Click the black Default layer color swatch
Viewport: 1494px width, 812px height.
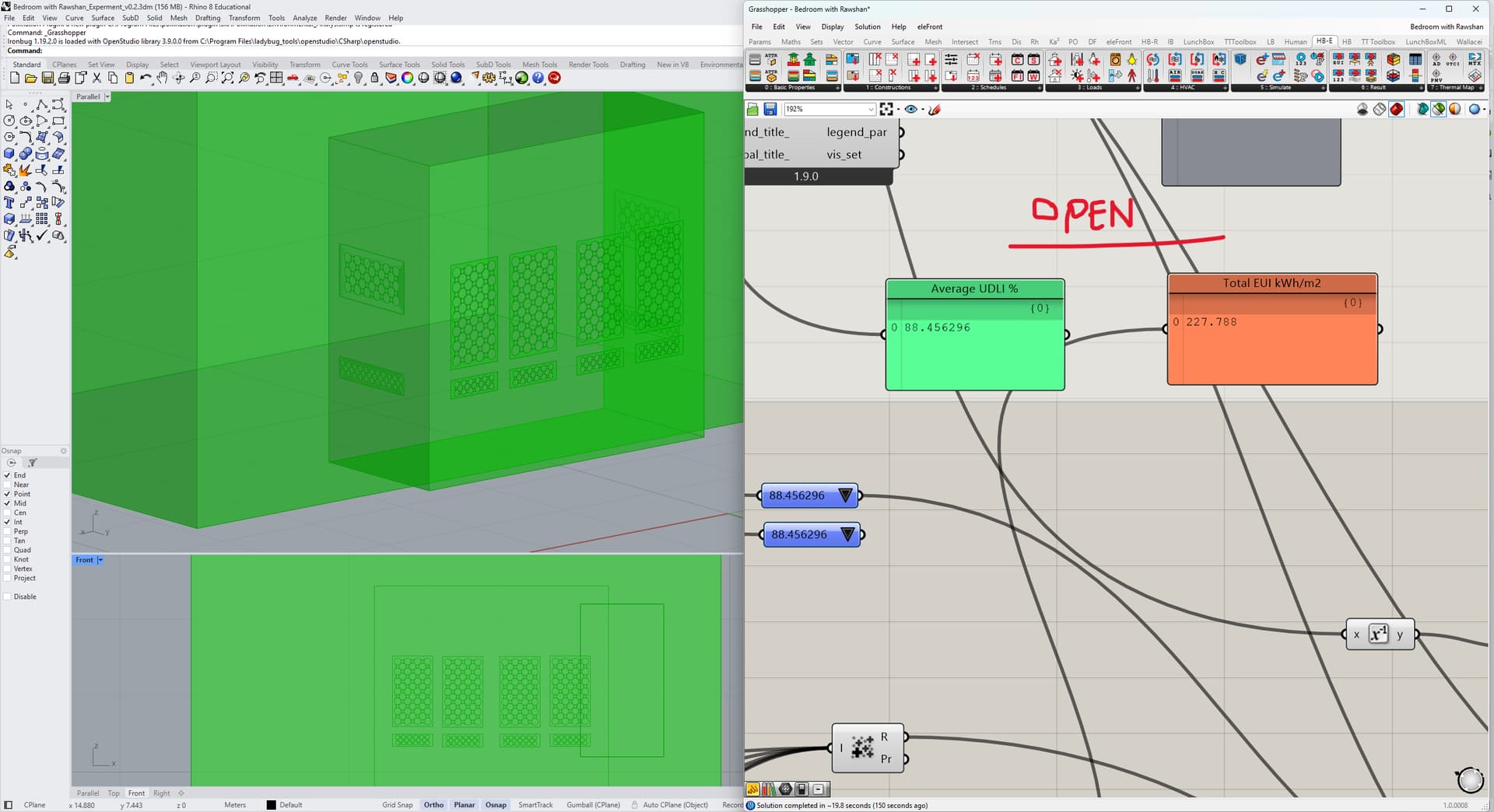click(x=271, y=805)
